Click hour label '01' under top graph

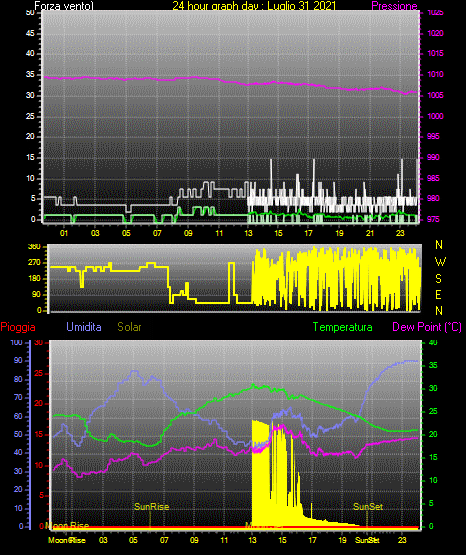tap(64, 233)
